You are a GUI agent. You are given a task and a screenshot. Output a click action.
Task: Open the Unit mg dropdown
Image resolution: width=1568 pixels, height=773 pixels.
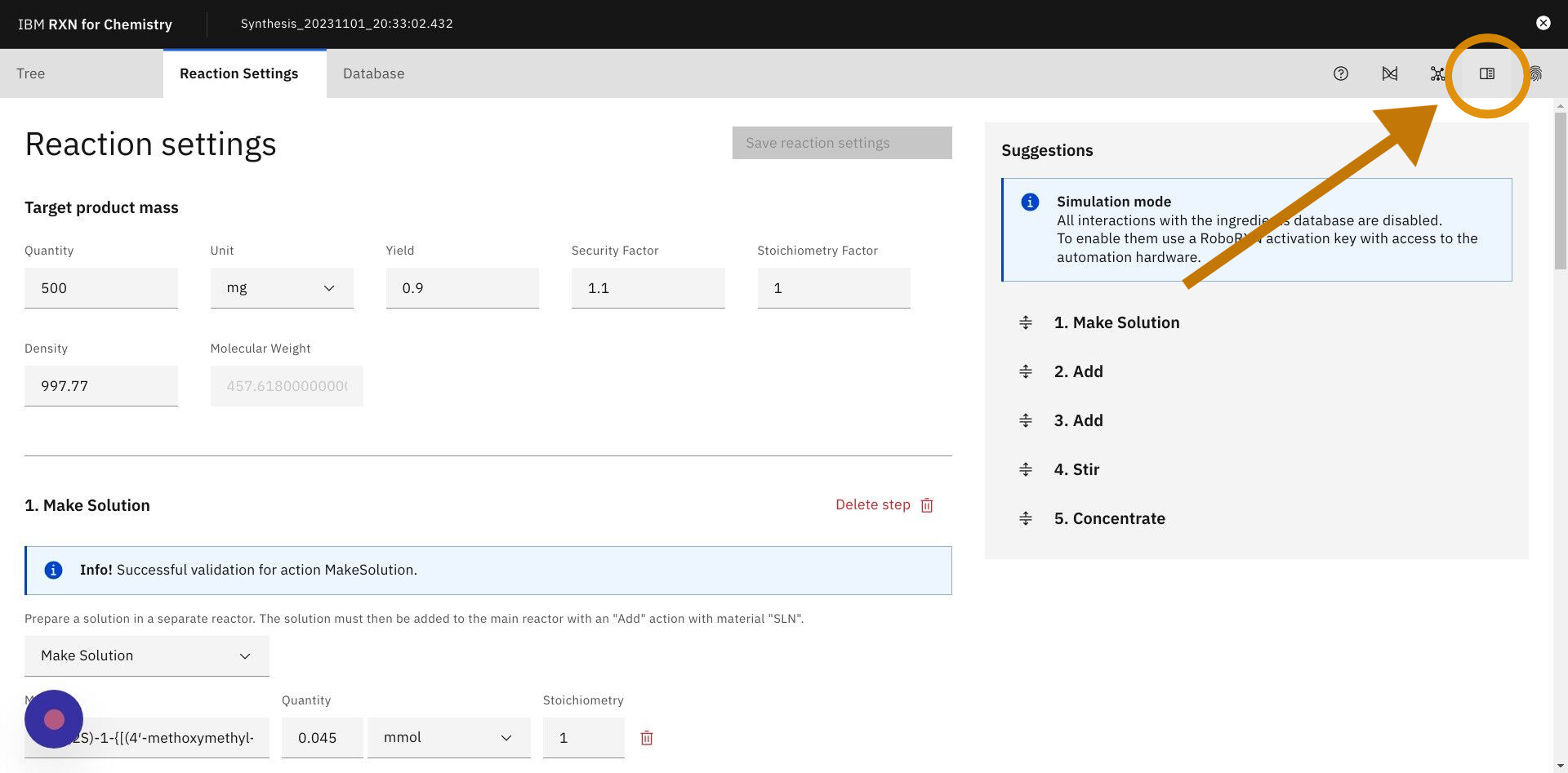tap(282, 288)
